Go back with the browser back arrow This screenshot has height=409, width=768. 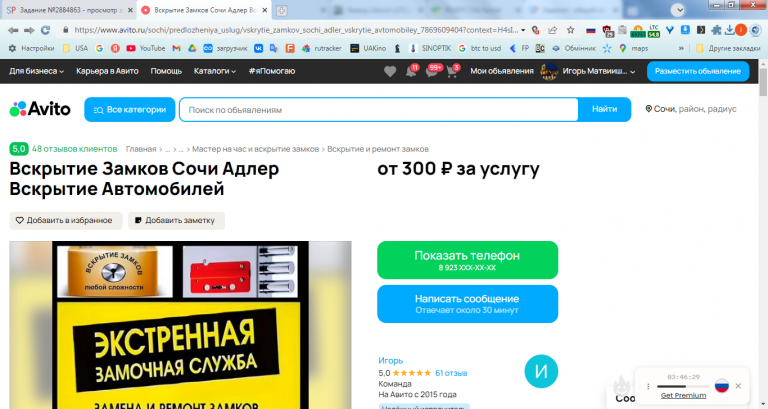13,30
